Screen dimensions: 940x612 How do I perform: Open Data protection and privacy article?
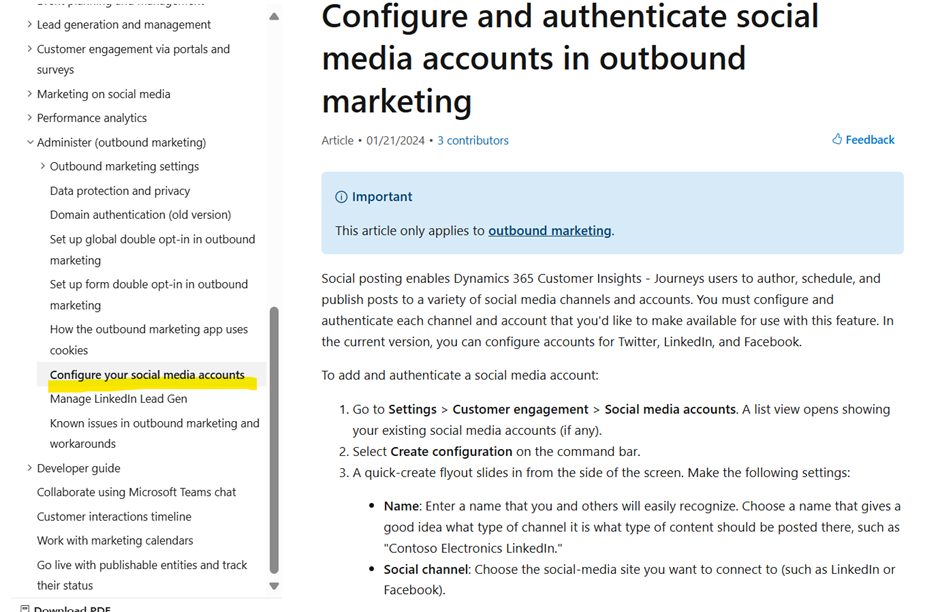(120, 191)
